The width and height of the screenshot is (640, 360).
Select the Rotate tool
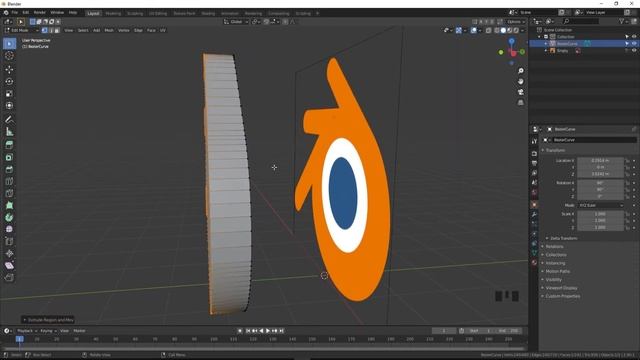tap(9, 82)
